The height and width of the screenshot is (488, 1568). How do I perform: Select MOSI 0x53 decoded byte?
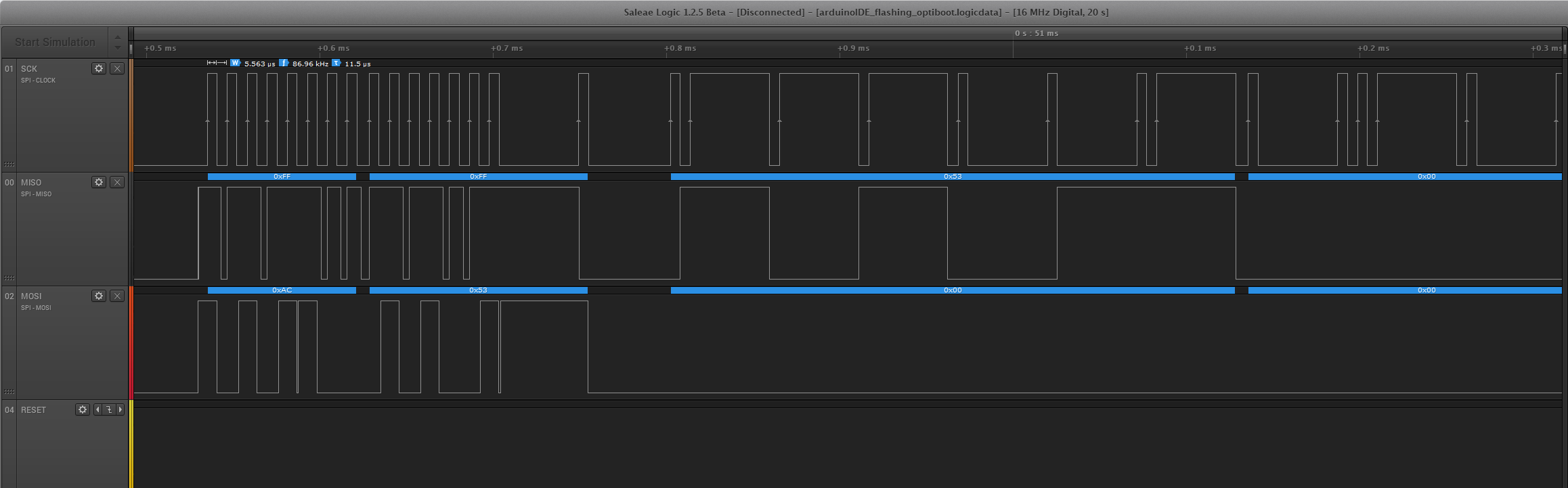point(479,290)
